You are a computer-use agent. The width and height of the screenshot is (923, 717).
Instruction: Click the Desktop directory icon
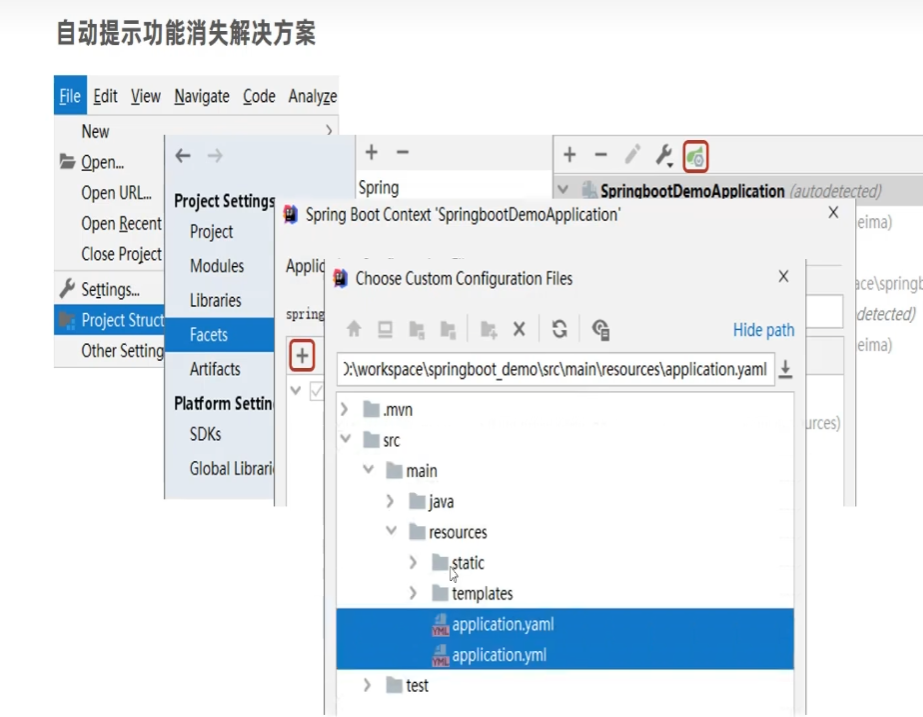click(385, 329)
